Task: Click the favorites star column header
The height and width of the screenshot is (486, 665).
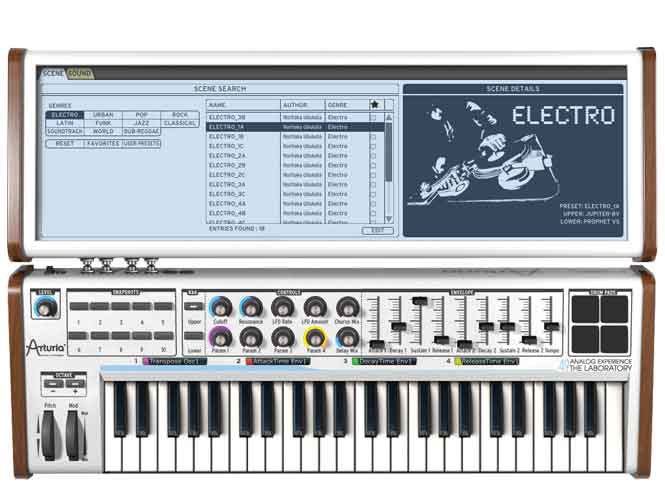Action: (374, 104)
